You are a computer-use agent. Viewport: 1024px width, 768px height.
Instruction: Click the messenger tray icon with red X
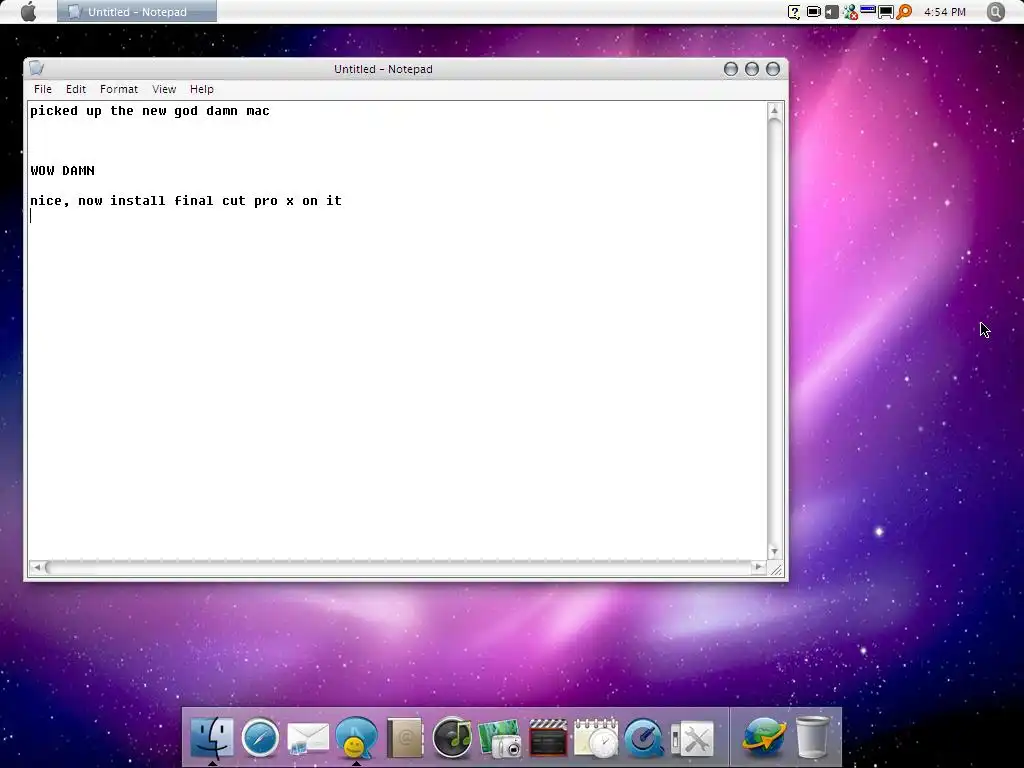coord(850,12)
